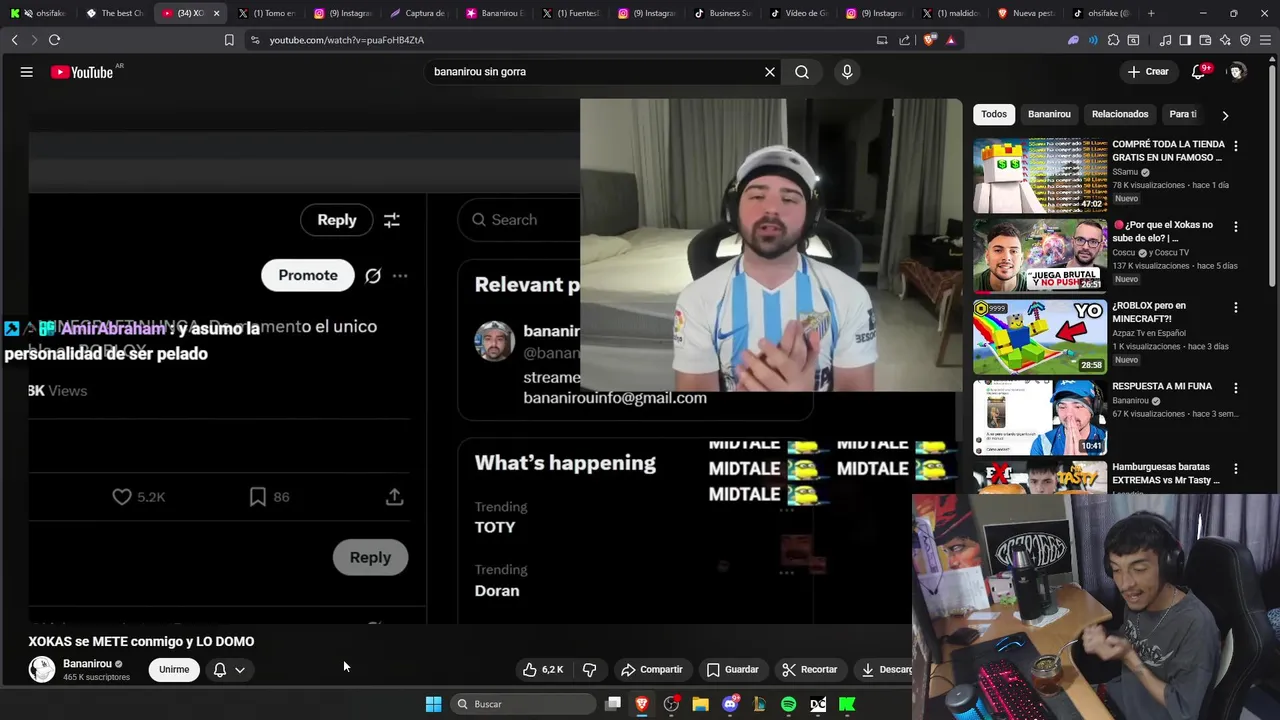Image resolution: width=1280 pixels, height=720 pixels.
Task: Open Task View from the taskbar
Action: 613,704
